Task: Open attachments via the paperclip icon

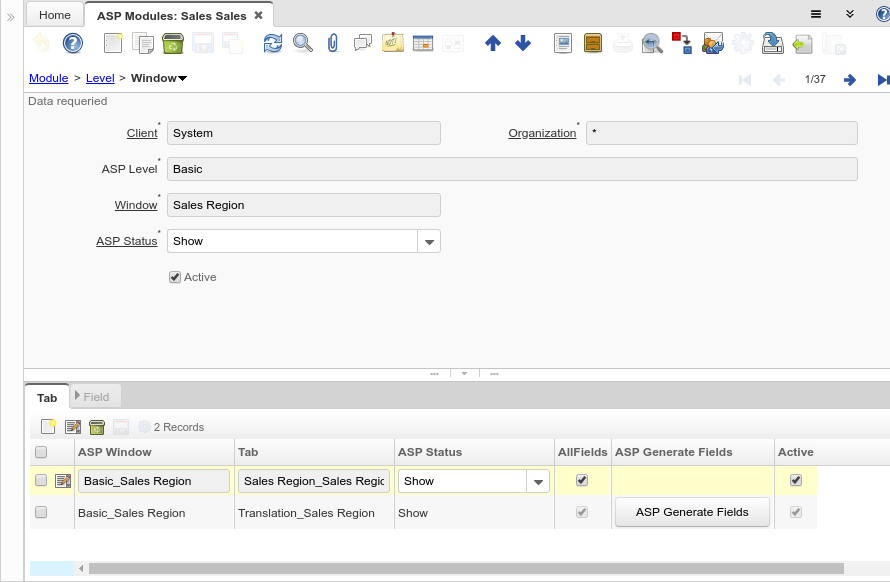Action: [333, 43]
